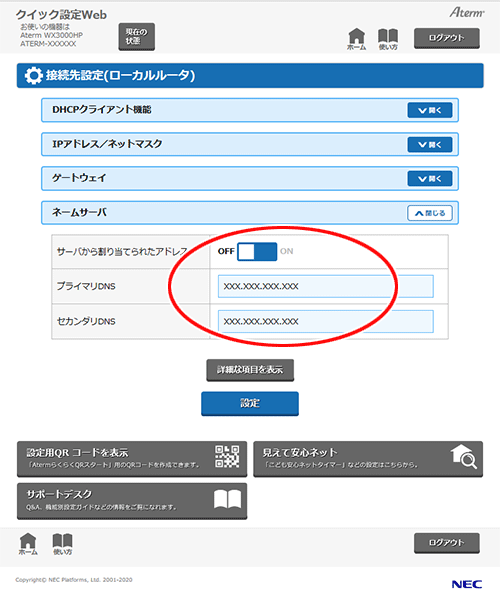The width and height of the screenshot is (500, 598).
Task: Focus the セカンダリDNS input field
Action: [x=326, y=321]
